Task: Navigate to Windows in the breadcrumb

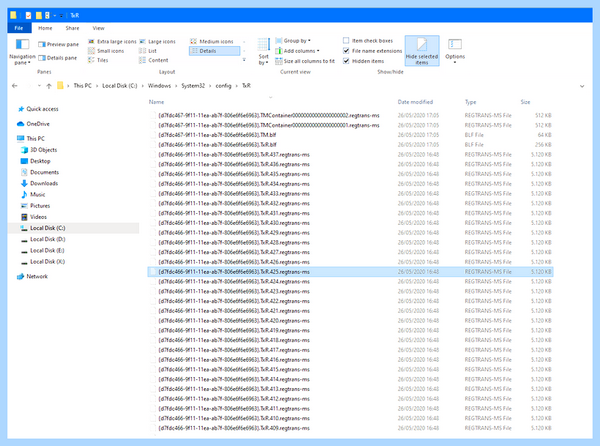Action: point(159,86)
